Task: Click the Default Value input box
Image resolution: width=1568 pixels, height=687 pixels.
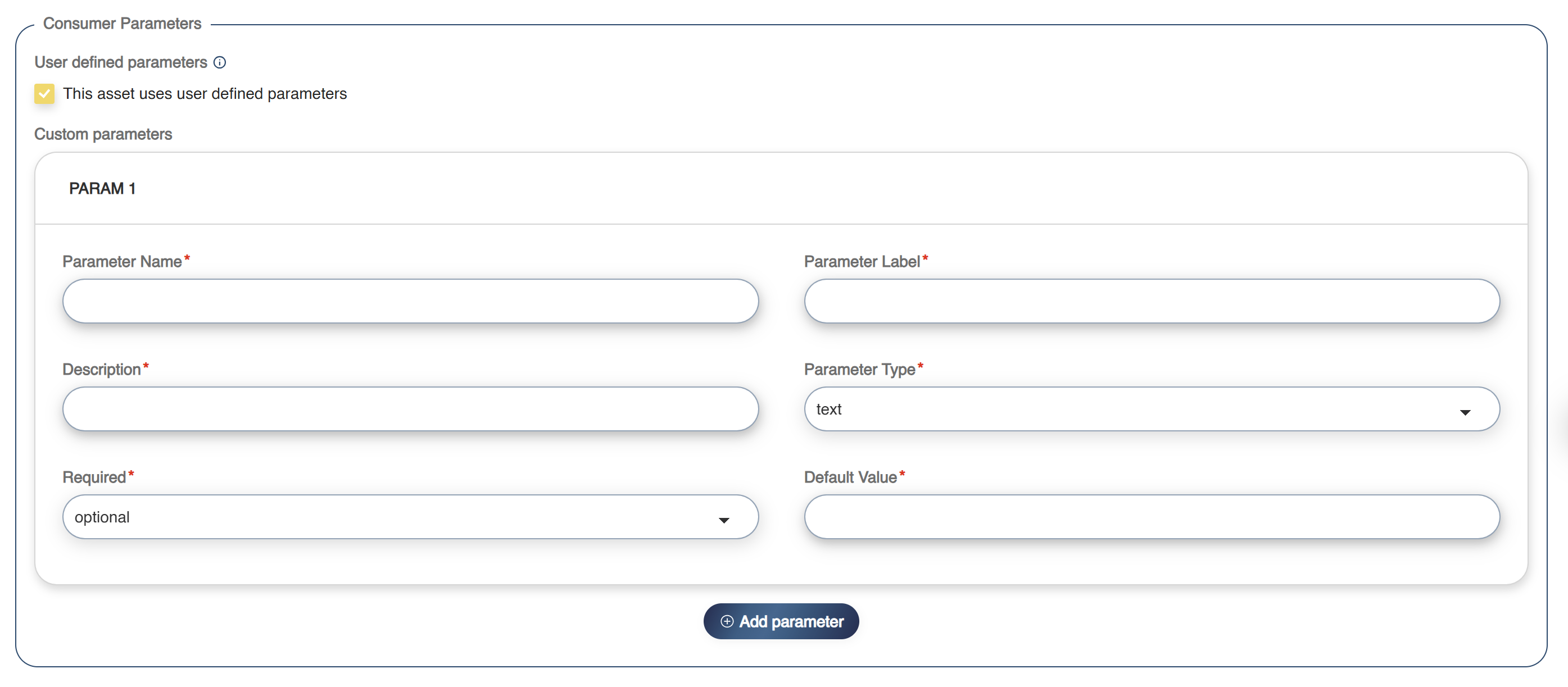Action: (1151, 517)
